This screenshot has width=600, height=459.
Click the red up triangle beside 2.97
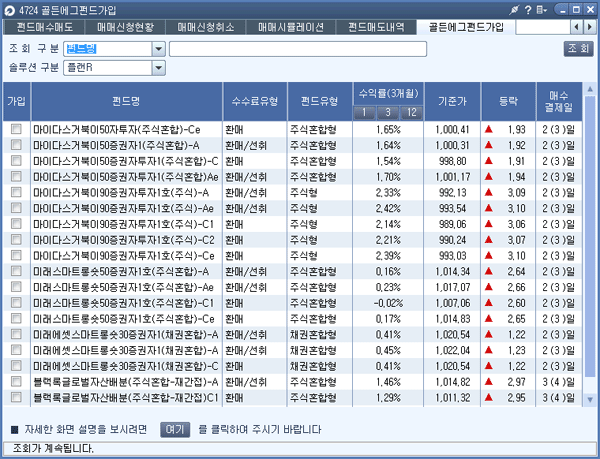pos(489,381)
